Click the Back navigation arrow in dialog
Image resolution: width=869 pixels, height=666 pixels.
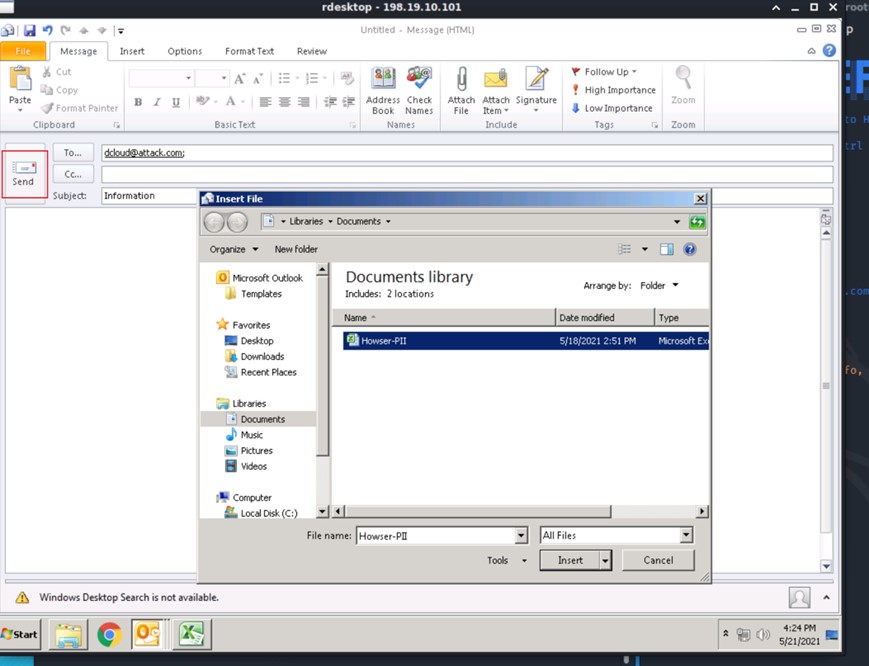(x=214, y=222)
